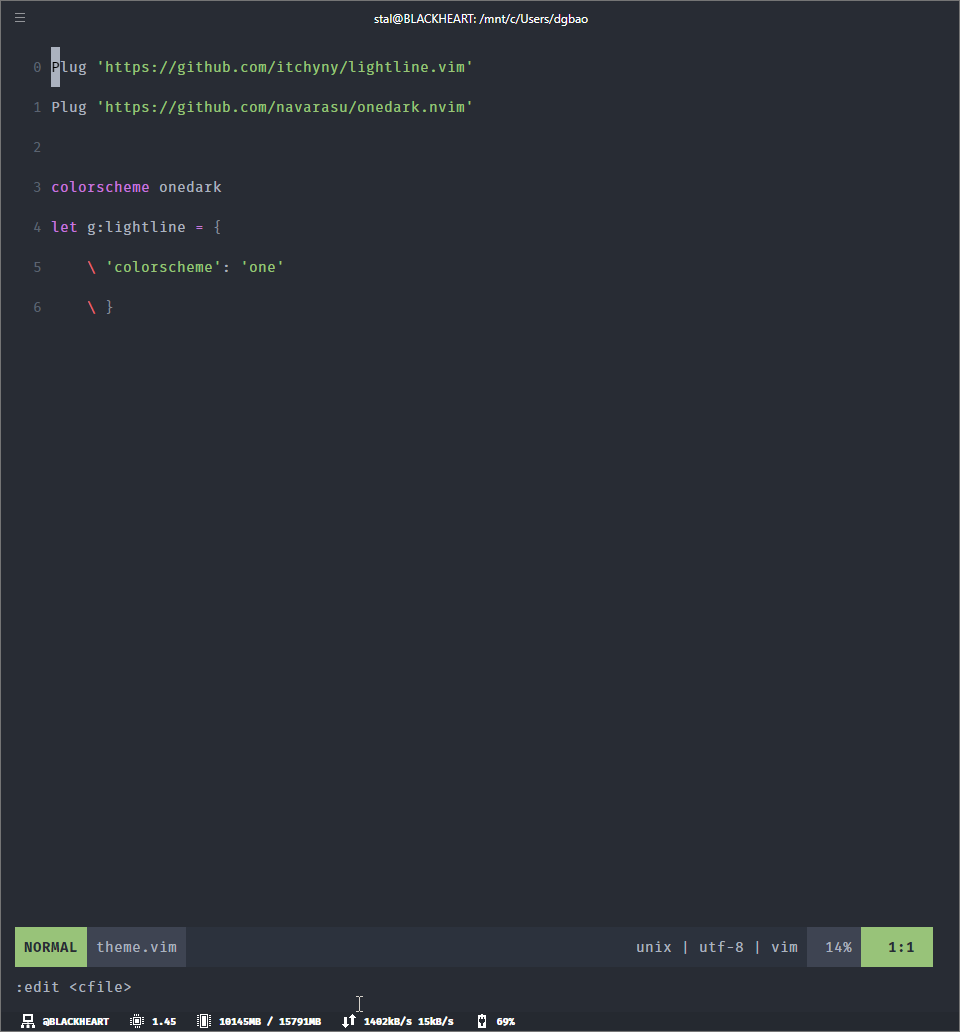
Task: Click the 1:1 cursor position segment
Action: (x=896, y=946)
